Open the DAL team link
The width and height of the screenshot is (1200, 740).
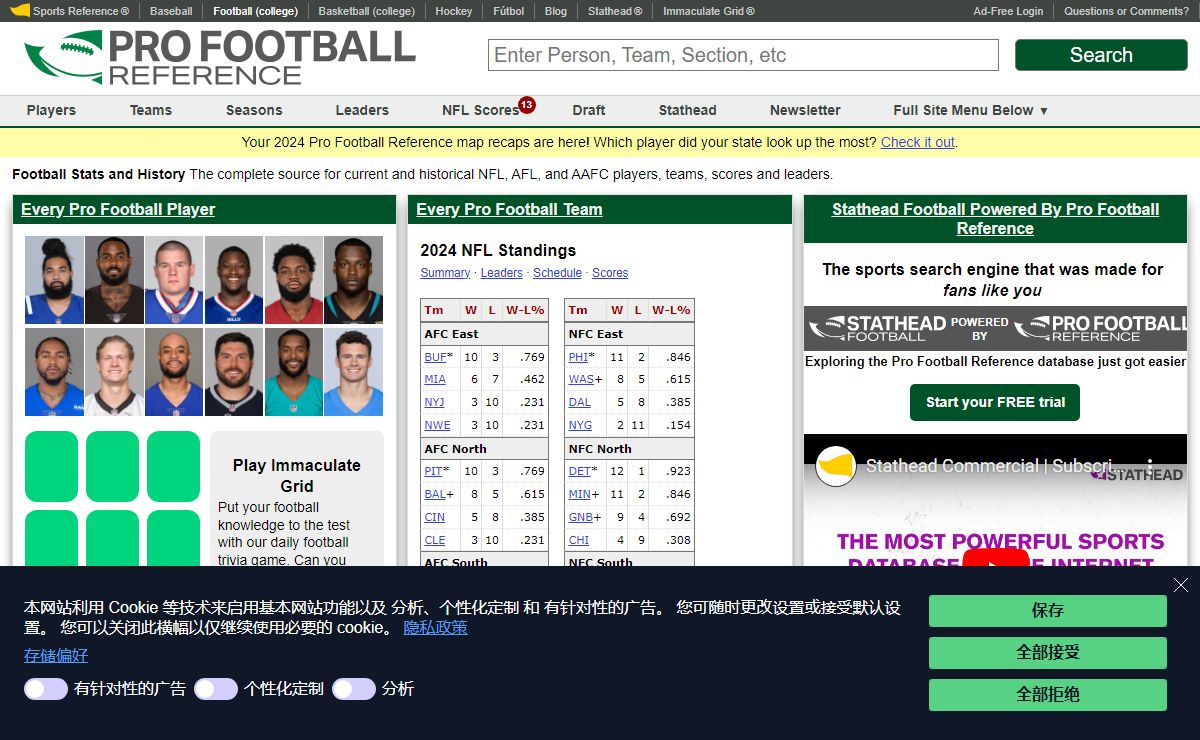579,403
